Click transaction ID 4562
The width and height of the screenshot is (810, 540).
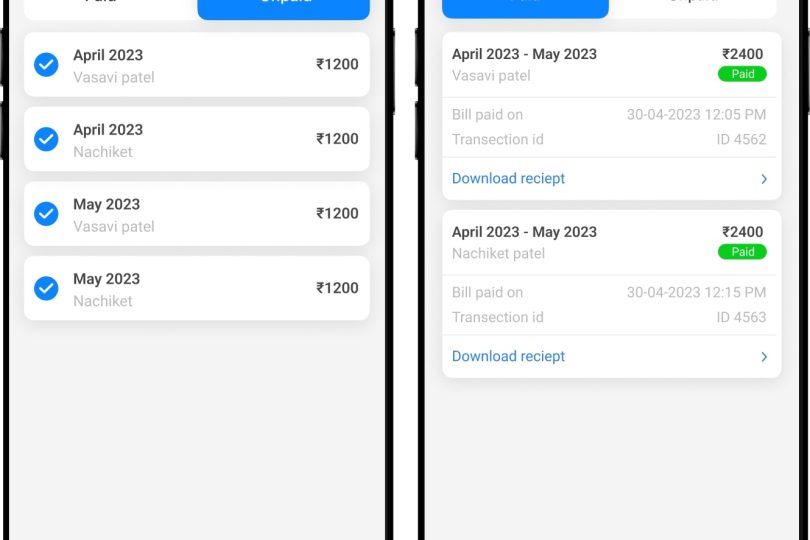pyautogui.click(x=741, y=139)
